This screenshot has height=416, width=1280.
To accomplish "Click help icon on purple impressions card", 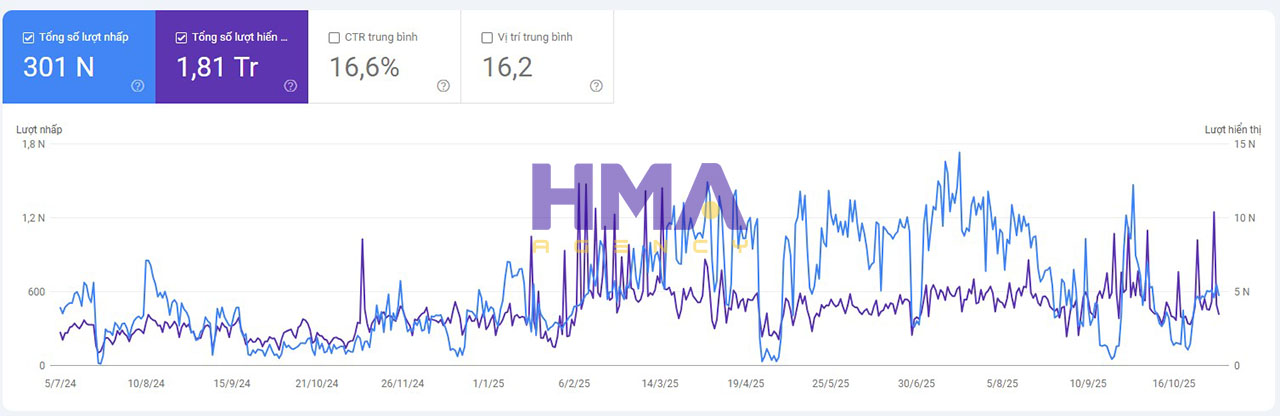I will 290,86.
